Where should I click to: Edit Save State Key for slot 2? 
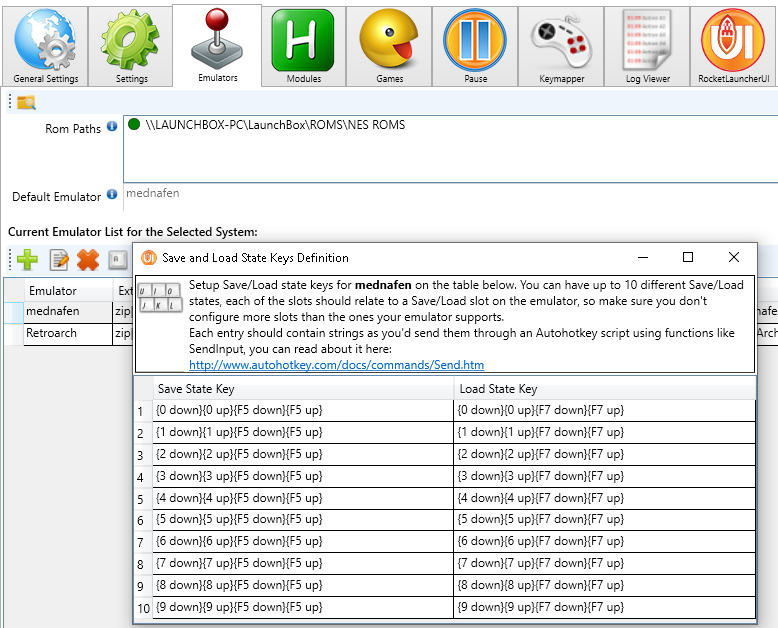(303, 433)
